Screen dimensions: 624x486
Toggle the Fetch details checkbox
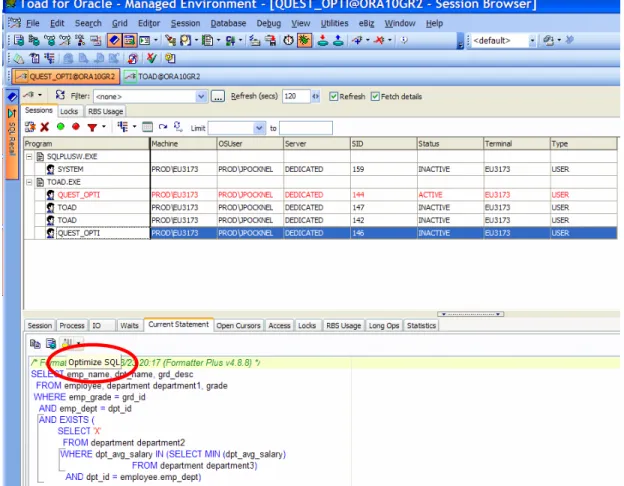click(375, 96)
